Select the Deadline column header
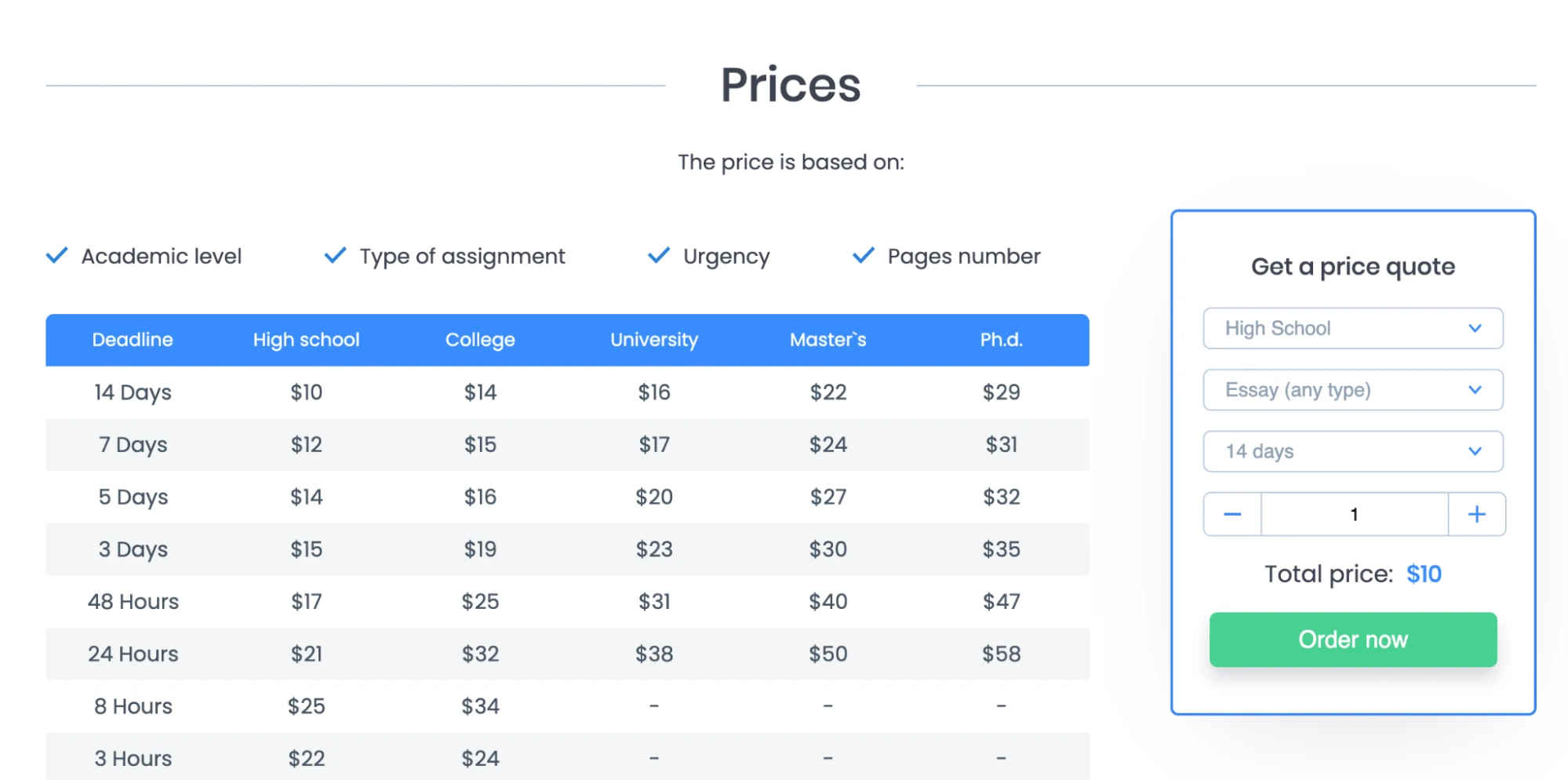 click(x=132, y=340)
